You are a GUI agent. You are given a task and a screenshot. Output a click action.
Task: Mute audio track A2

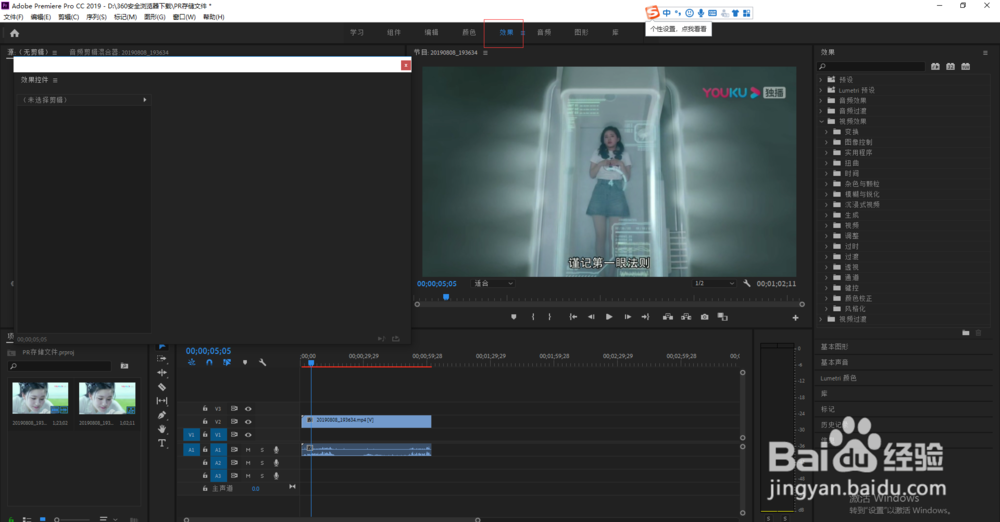click(248, 463)
